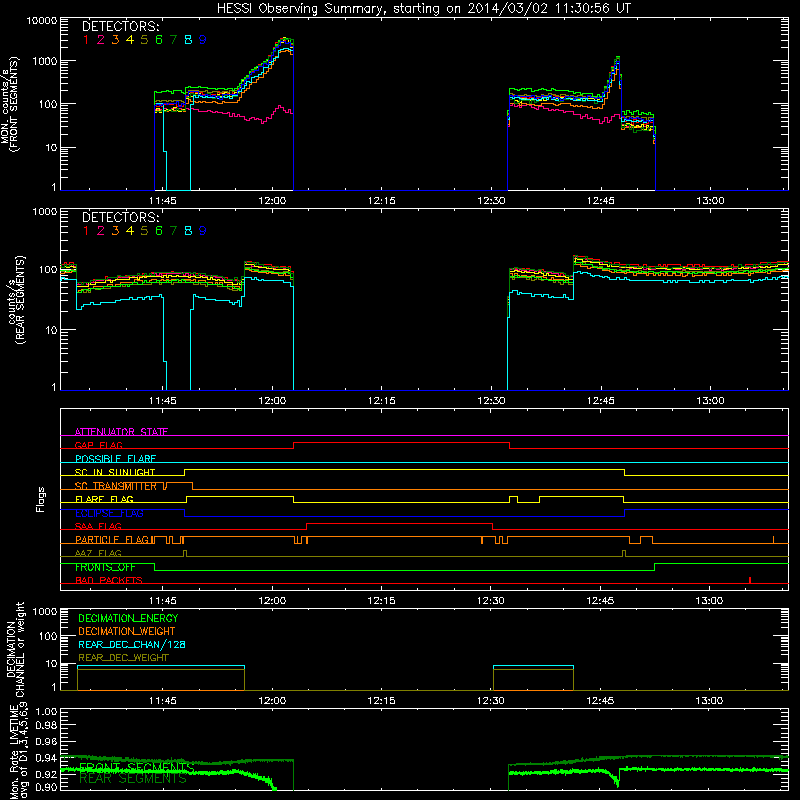This screenshot has height=800, width=800.
Task: Select the "1.00" y-axis value on the livetime plot
Action: click(x=46, y=712)
